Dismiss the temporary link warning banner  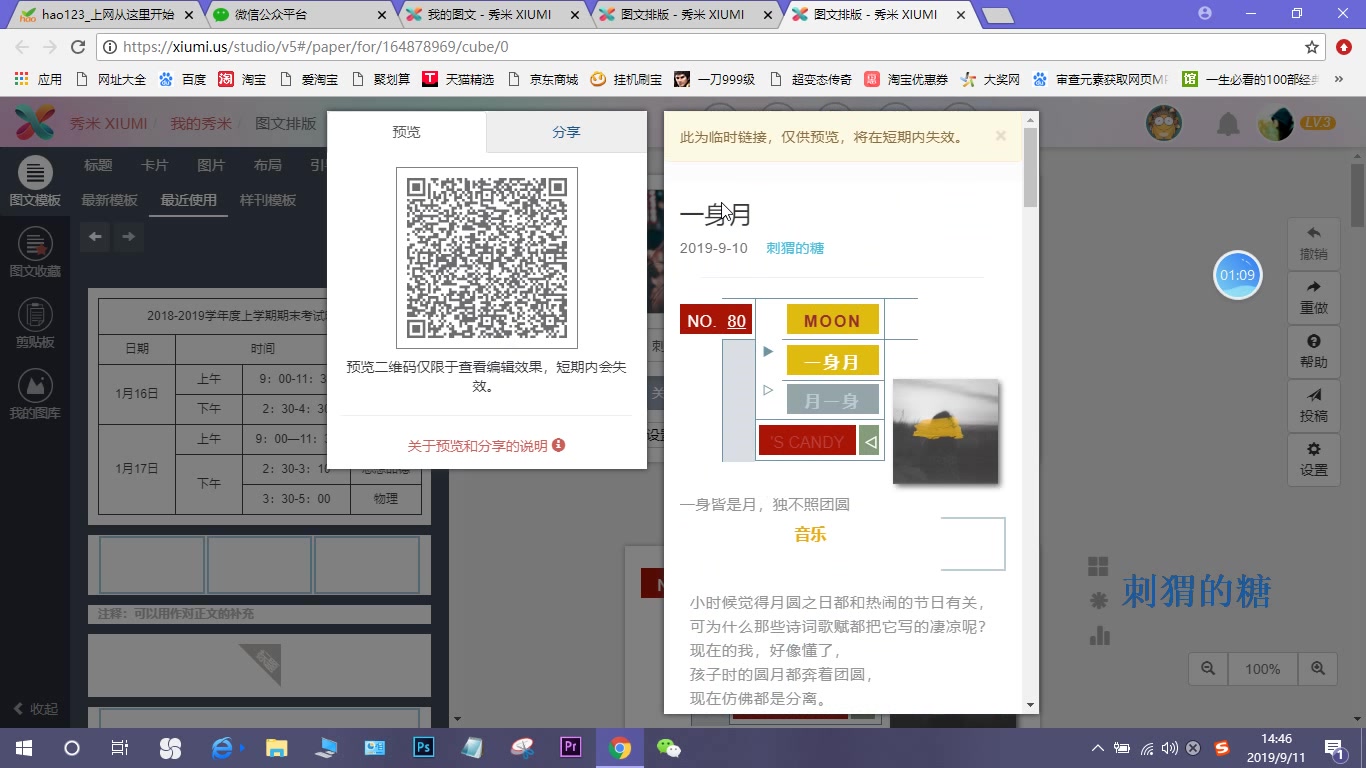1000,136
